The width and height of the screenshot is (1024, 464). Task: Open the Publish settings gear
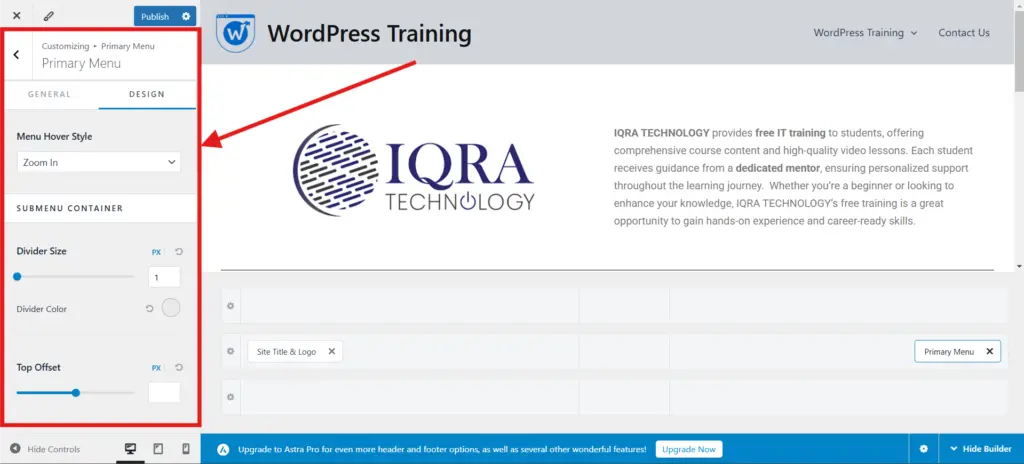click(x=186, y=16)
